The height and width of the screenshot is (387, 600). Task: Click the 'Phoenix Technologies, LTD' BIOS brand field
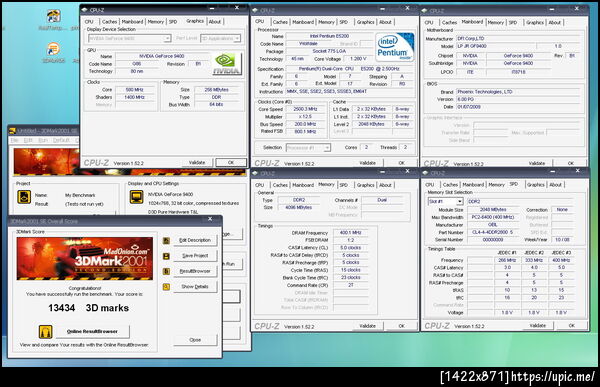(x=518, y=92)
